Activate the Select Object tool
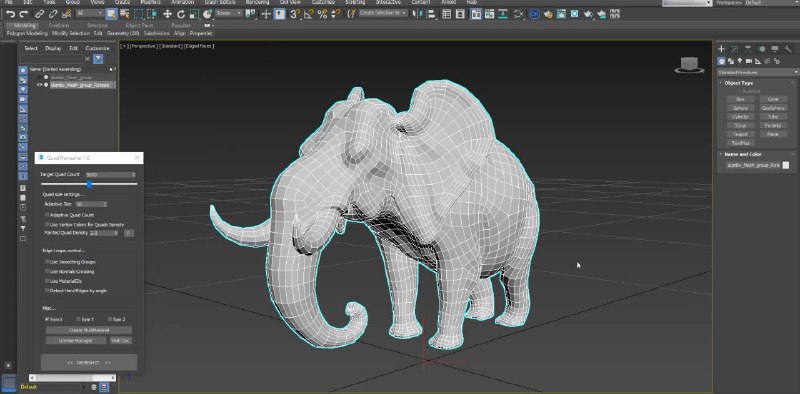 (x=111, y=14)
